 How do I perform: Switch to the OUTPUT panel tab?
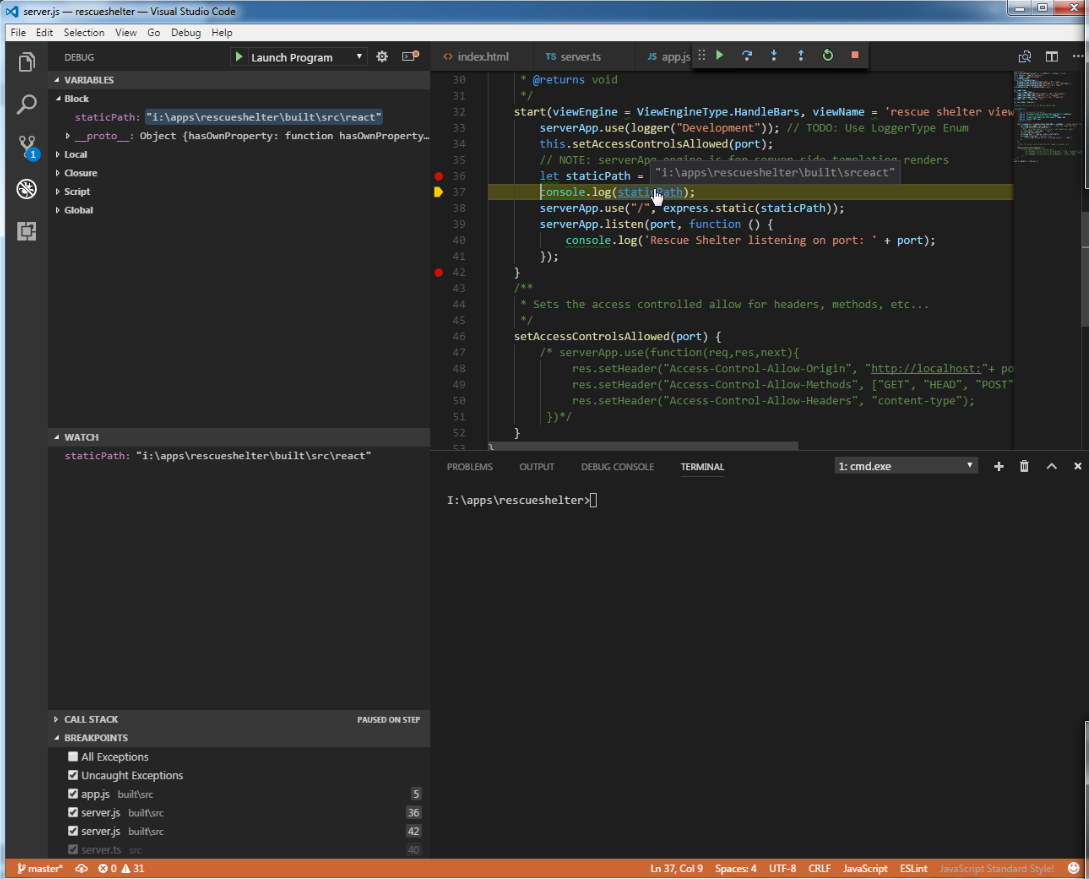coord(537,467)
